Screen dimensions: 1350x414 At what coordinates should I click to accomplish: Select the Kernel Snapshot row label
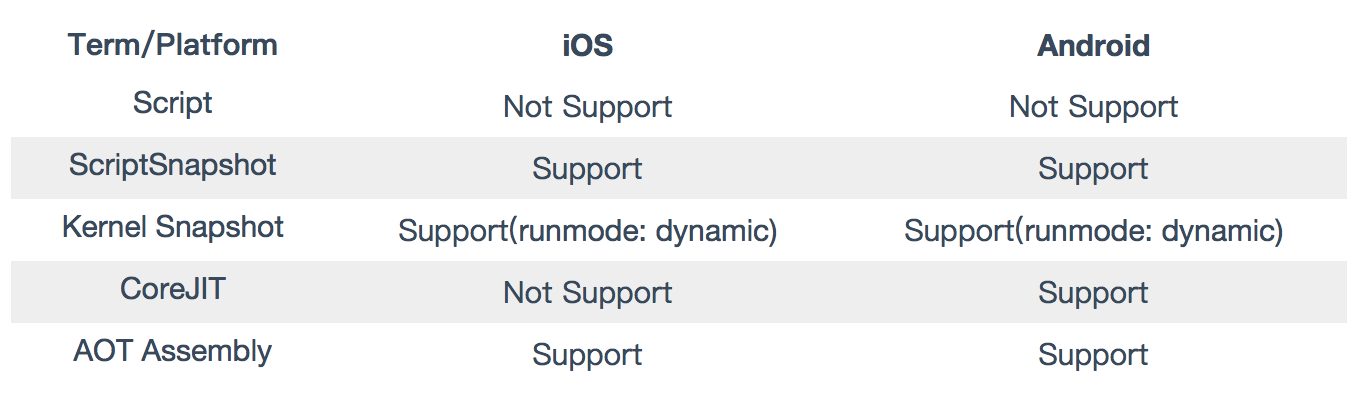(173, 227)
